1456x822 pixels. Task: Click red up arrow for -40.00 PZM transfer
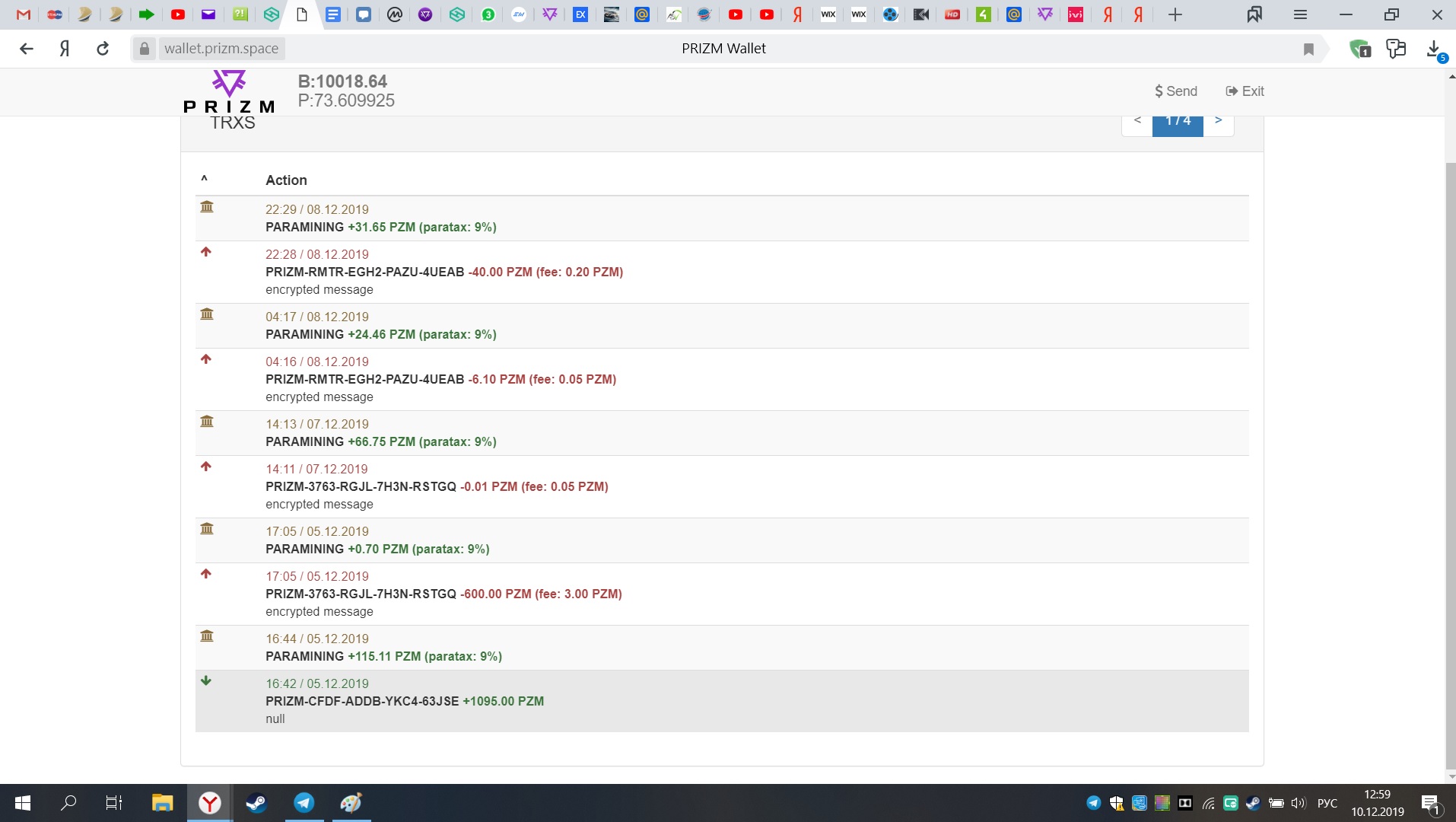(x=205, y=252)
